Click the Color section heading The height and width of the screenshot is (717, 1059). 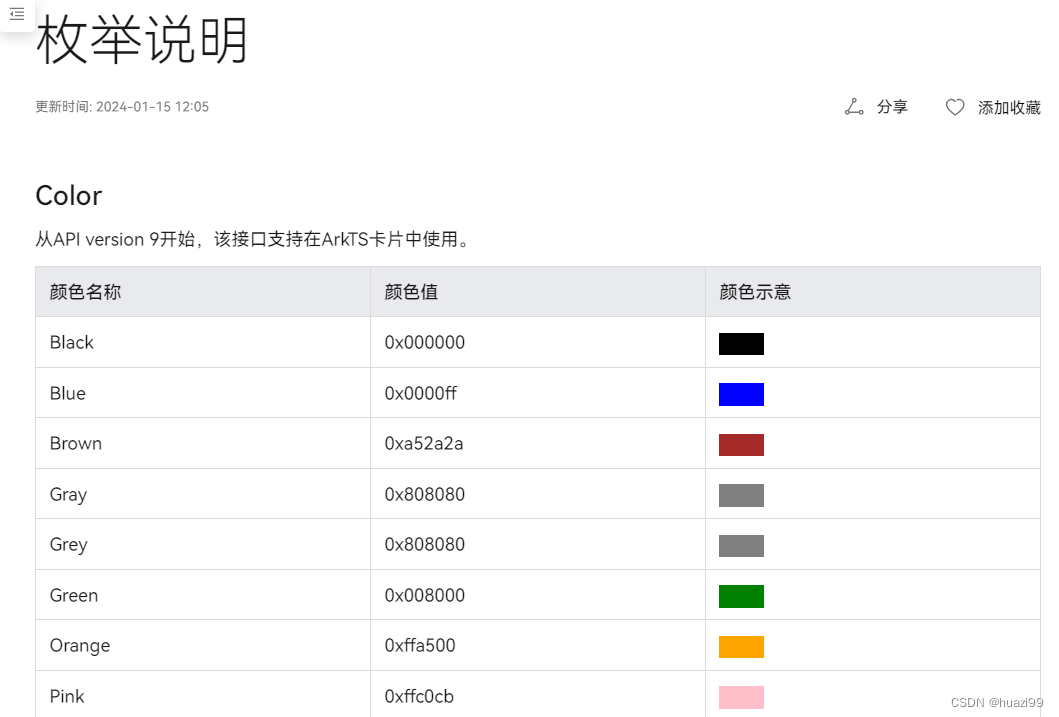(69, 196)
